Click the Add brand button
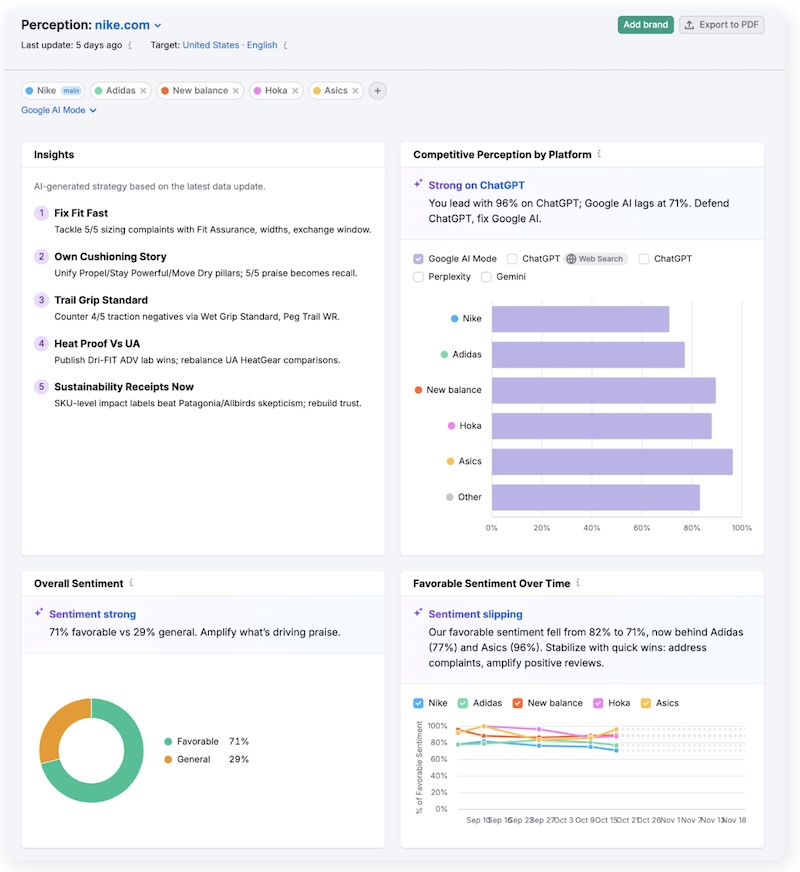The width and height of the screenshot is (800, 872). coord(645,25)
